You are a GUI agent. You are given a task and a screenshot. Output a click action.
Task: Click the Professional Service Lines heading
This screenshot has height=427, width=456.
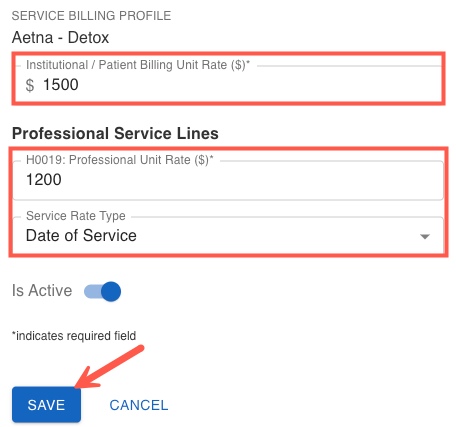tap(115, 133)
